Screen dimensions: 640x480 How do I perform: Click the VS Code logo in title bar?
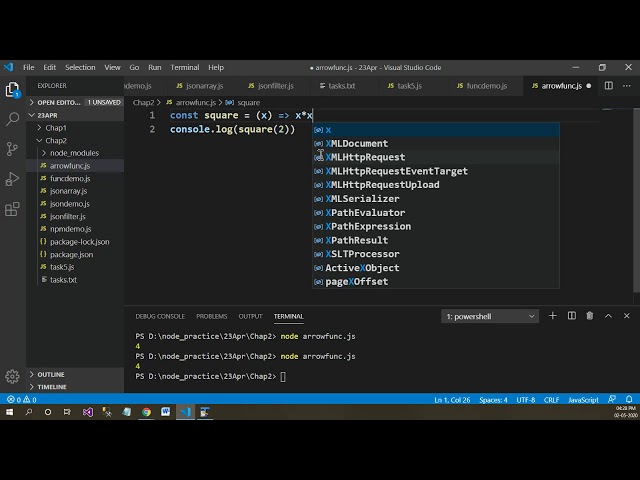(x=9, y=67)
